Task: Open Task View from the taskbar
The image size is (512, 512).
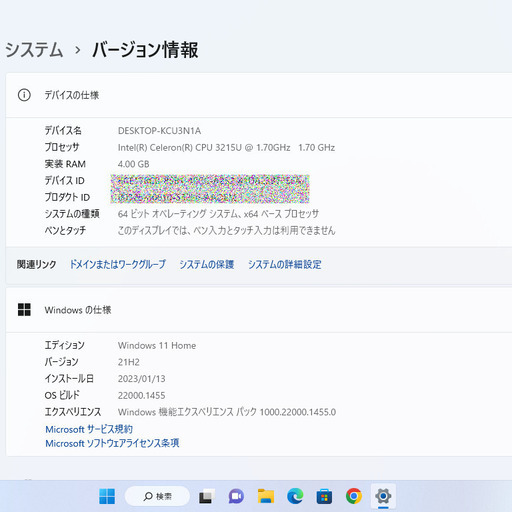Action: point(207,497)
